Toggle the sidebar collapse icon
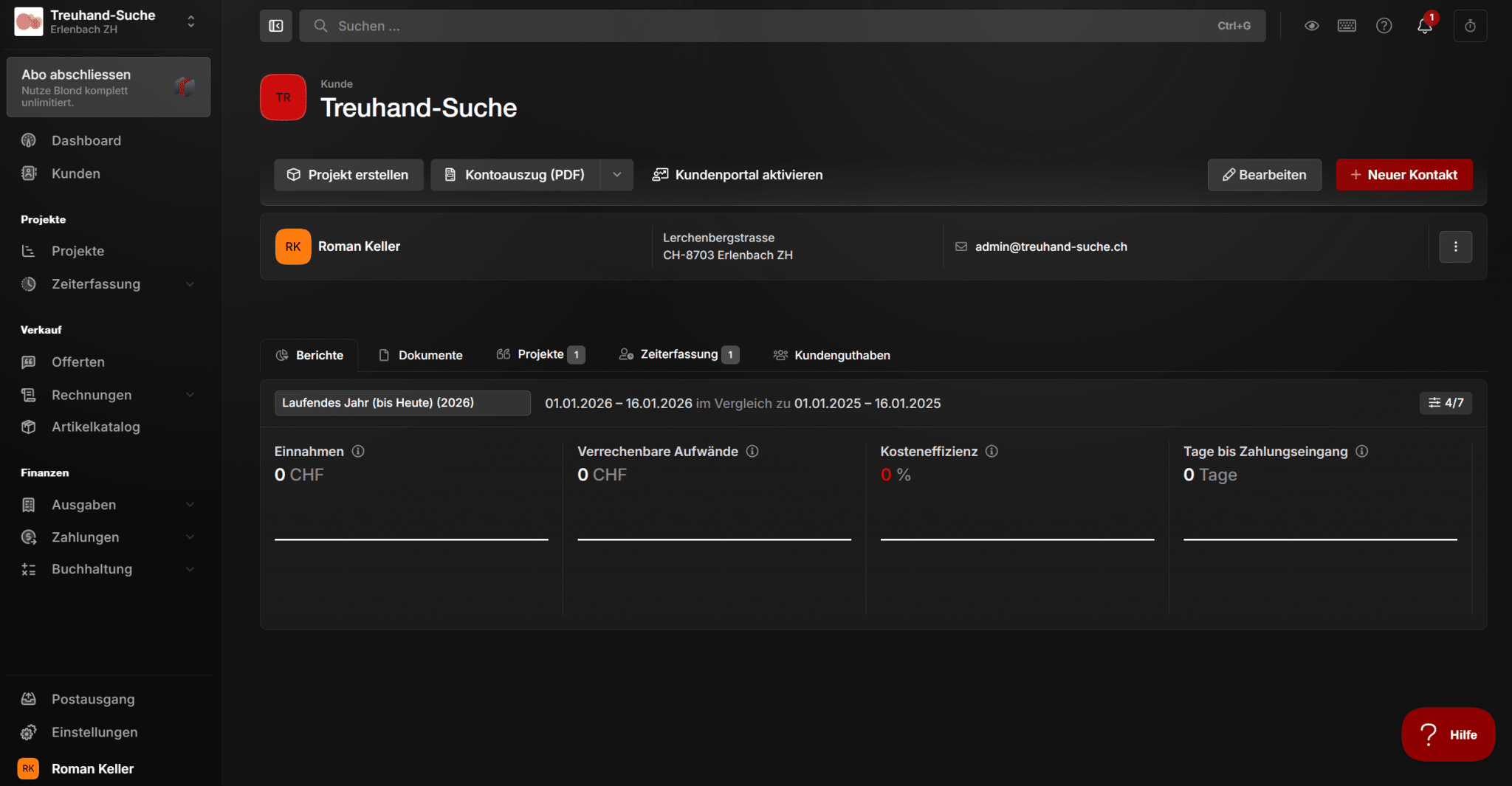This screenshot has height=786, width=1512. click(x=275, y=26)
